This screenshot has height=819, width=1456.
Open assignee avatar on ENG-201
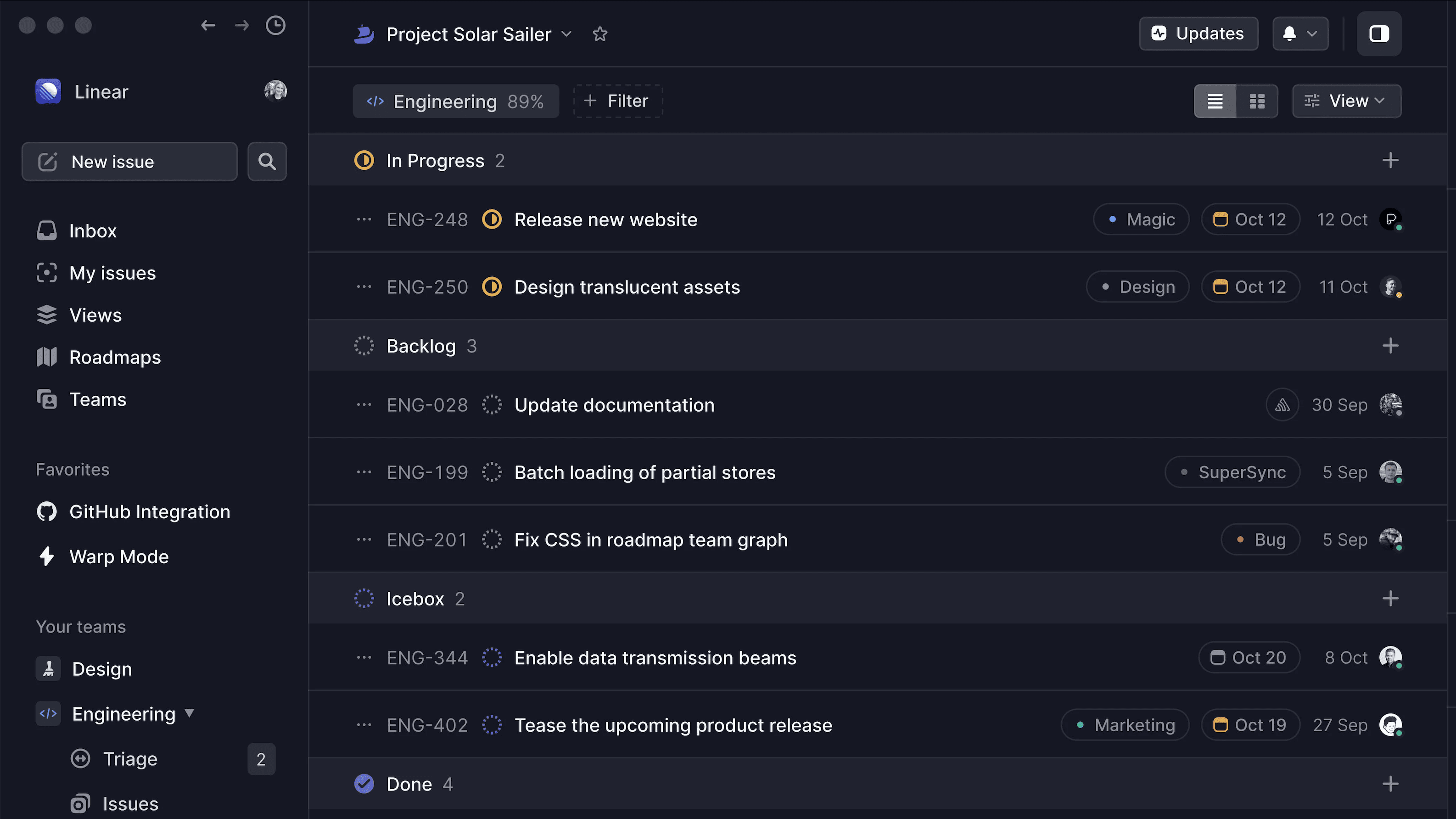pos(1390,540)
